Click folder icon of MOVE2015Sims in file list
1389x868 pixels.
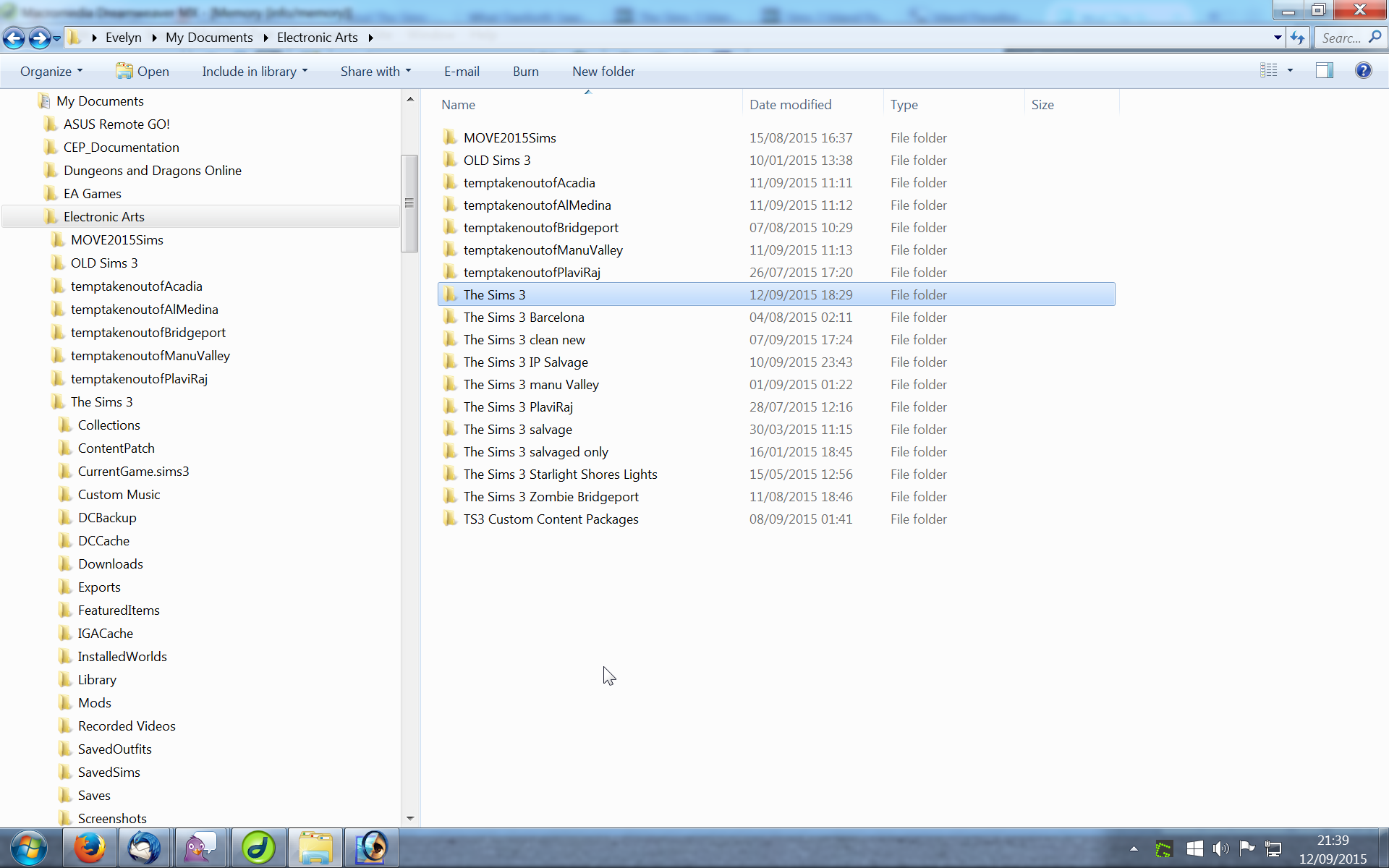tap(450, 137)
